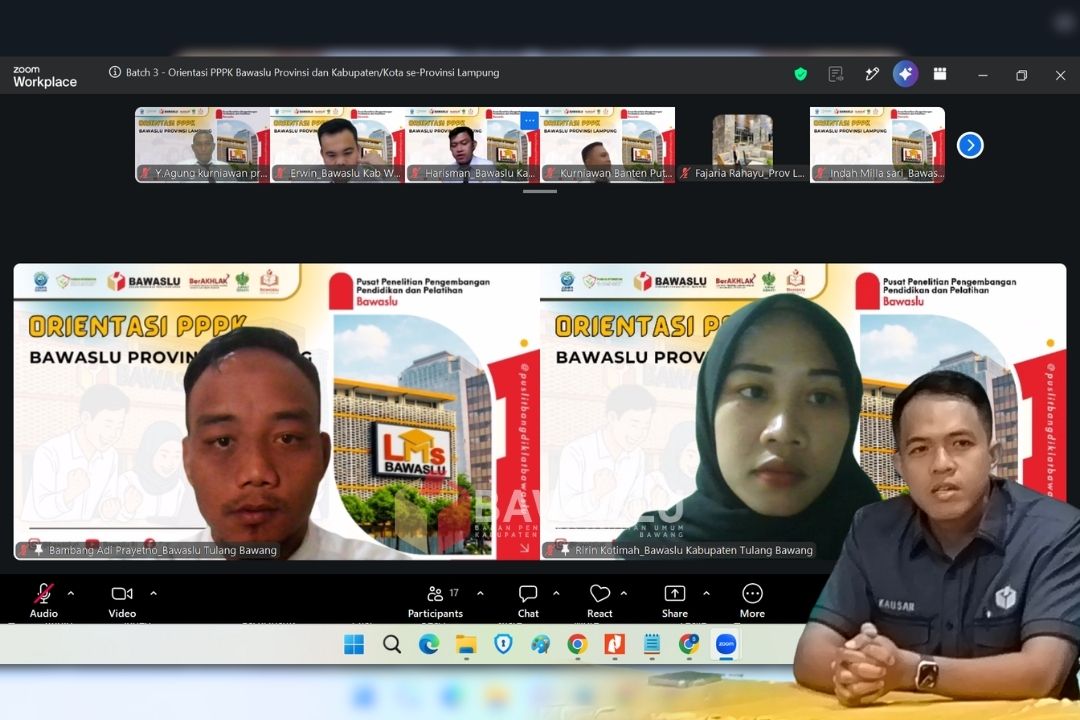This screenshot has width=1080, height=720.
Task: Expand the Participants options arrow
Action: click(x=480, y=593)
